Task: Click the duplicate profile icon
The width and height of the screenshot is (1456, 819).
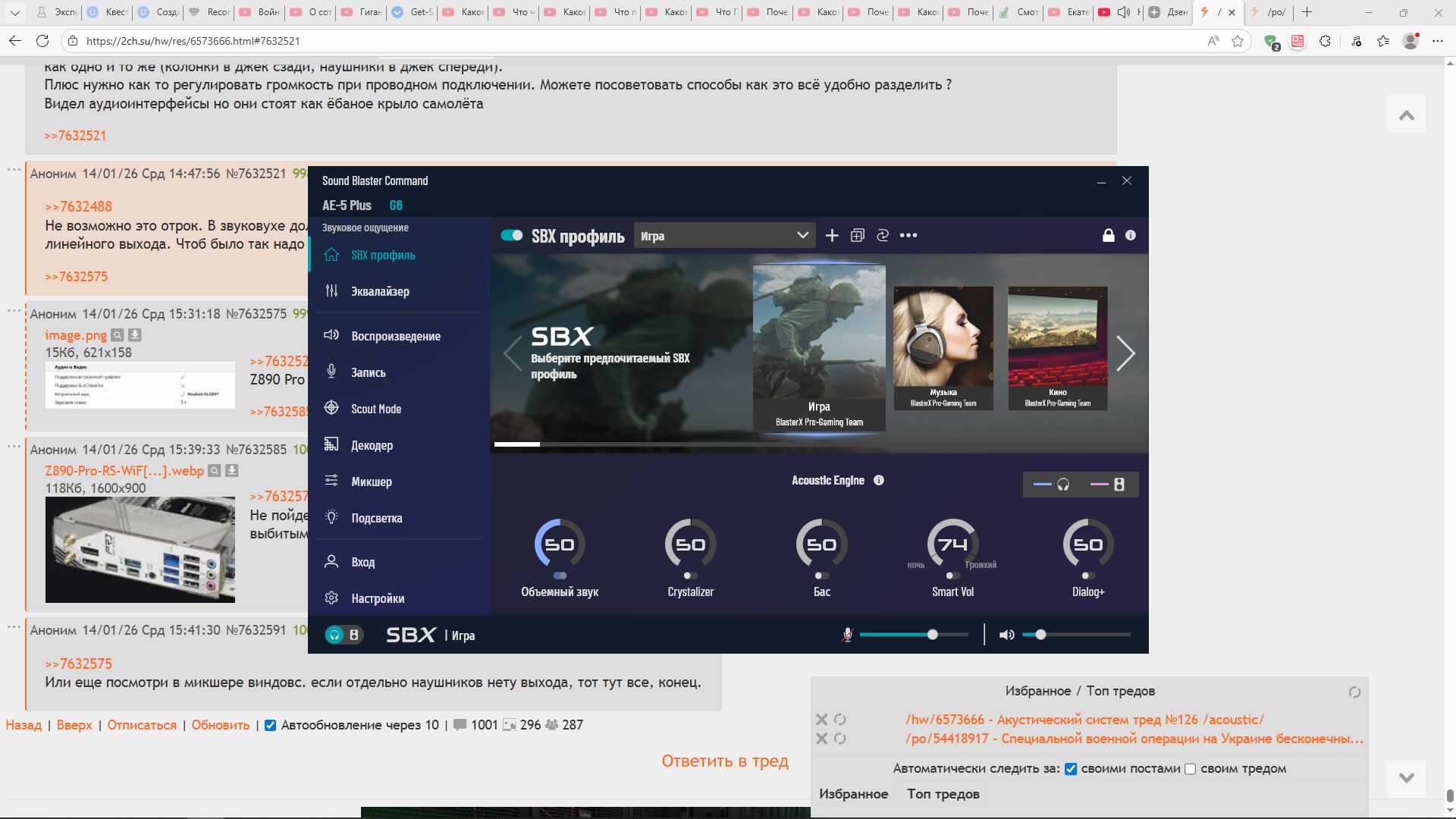Action: coord(857,236)
